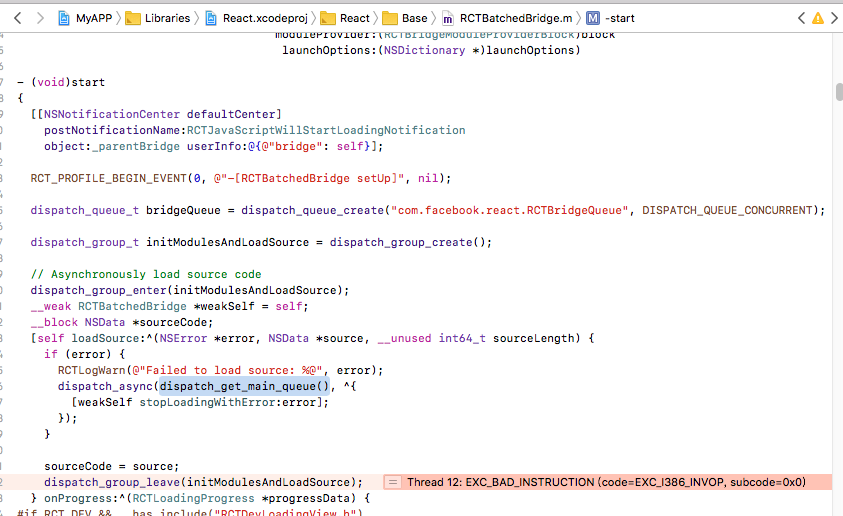
Task: Click the RCTBatchedBridge.m file icon
Action: pyautogui.click(x=447, y=19)
